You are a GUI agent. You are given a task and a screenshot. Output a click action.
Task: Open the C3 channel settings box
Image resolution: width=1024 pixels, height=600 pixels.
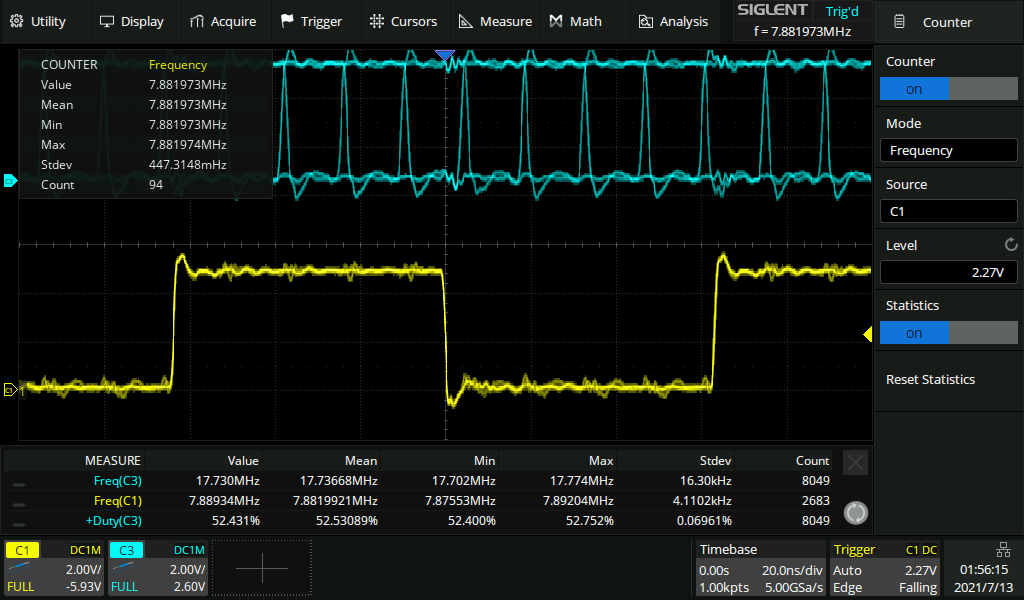[x=158, y=568]
